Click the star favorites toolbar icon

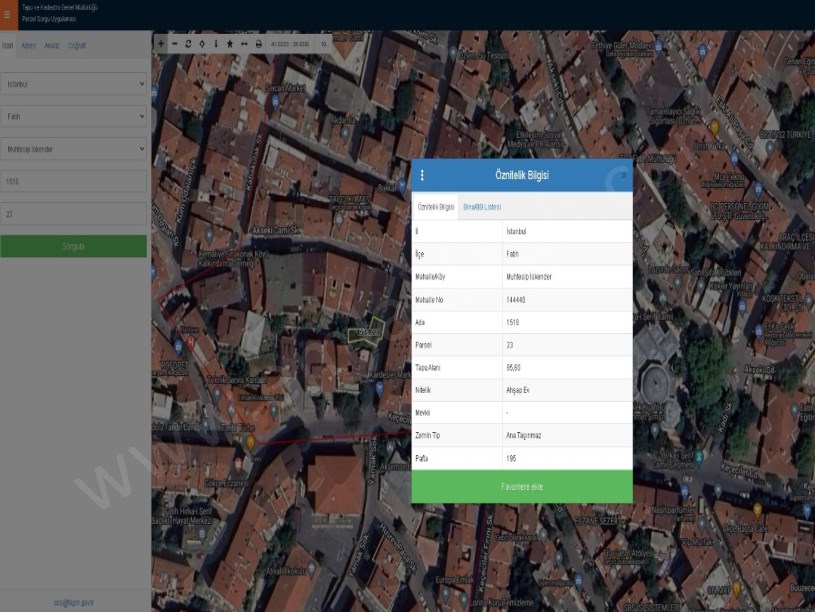click(x=230, y=44)
